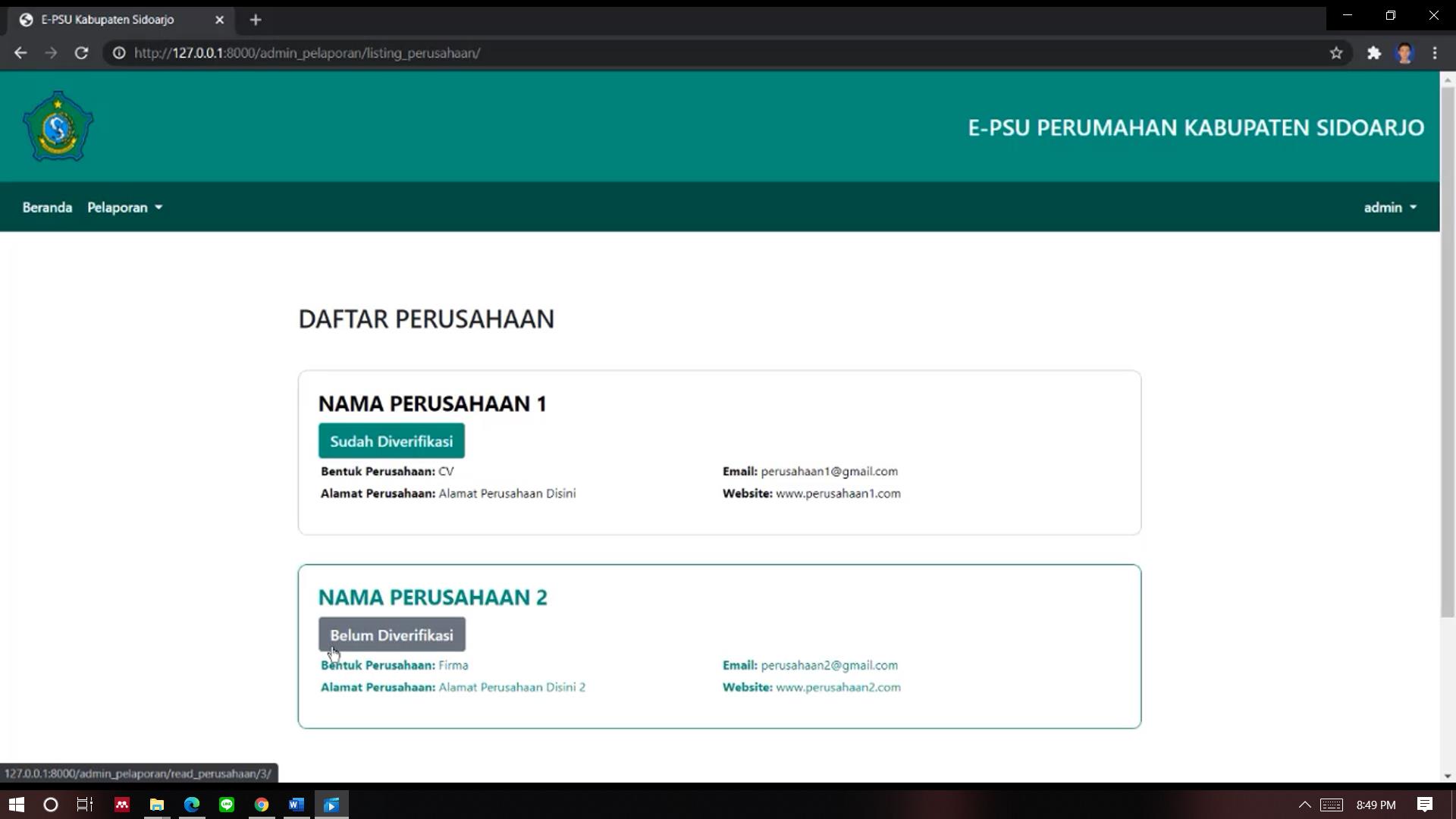Image resolution: width=1456 pixels, height=819 pixels.
Task: Open the Chrome profile avatar
Action: tap(1404, 53)
